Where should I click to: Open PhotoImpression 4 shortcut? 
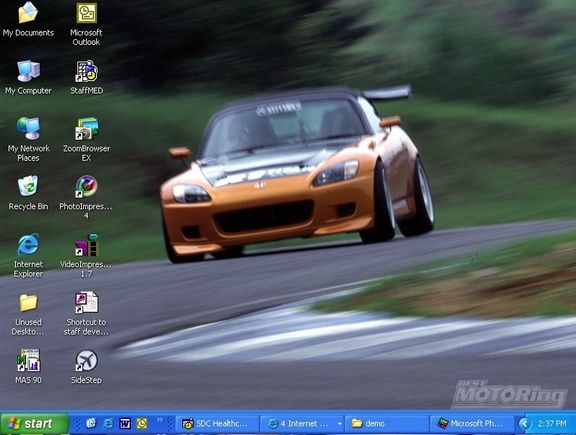(86, 197)
